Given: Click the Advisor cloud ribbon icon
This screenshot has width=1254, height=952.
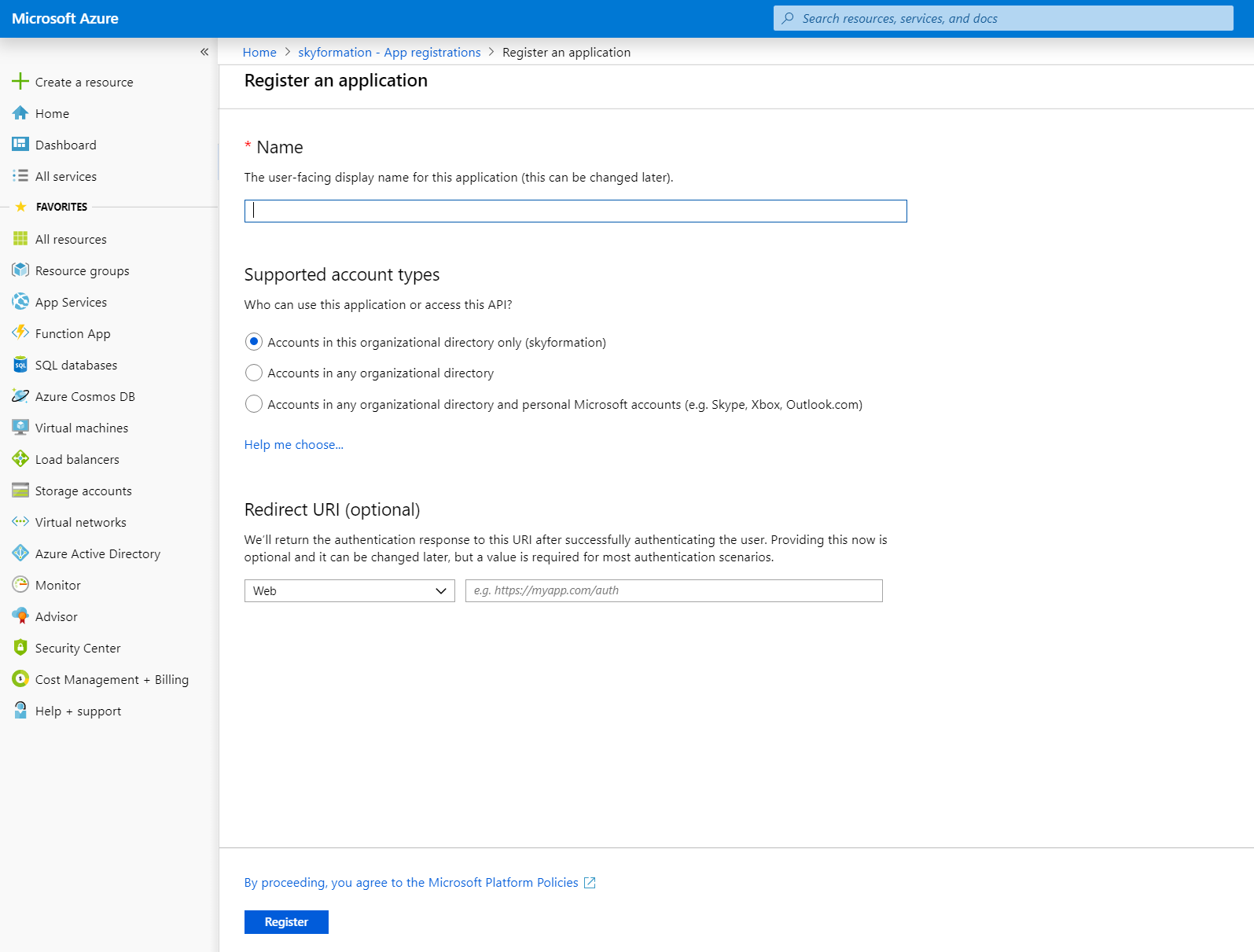Looking at the screenshot, I should (20, 616).
